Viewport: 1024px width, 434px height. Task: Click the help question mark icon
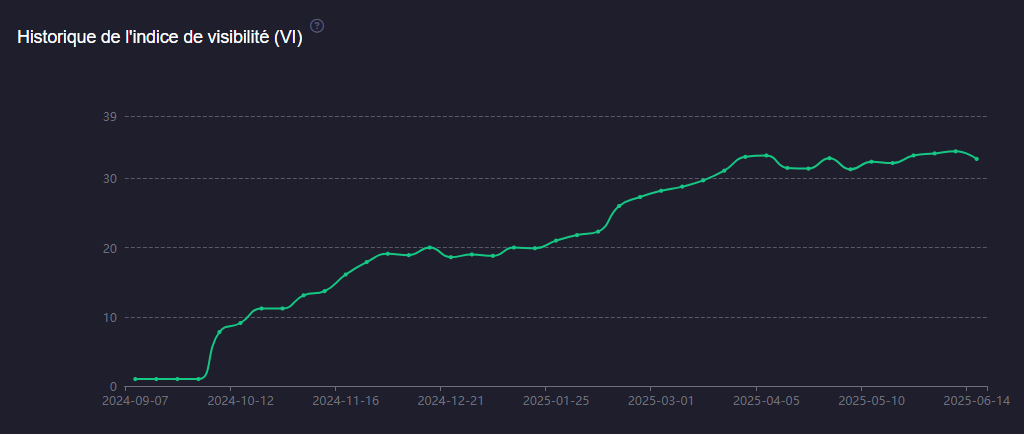[x=317, y=25]
